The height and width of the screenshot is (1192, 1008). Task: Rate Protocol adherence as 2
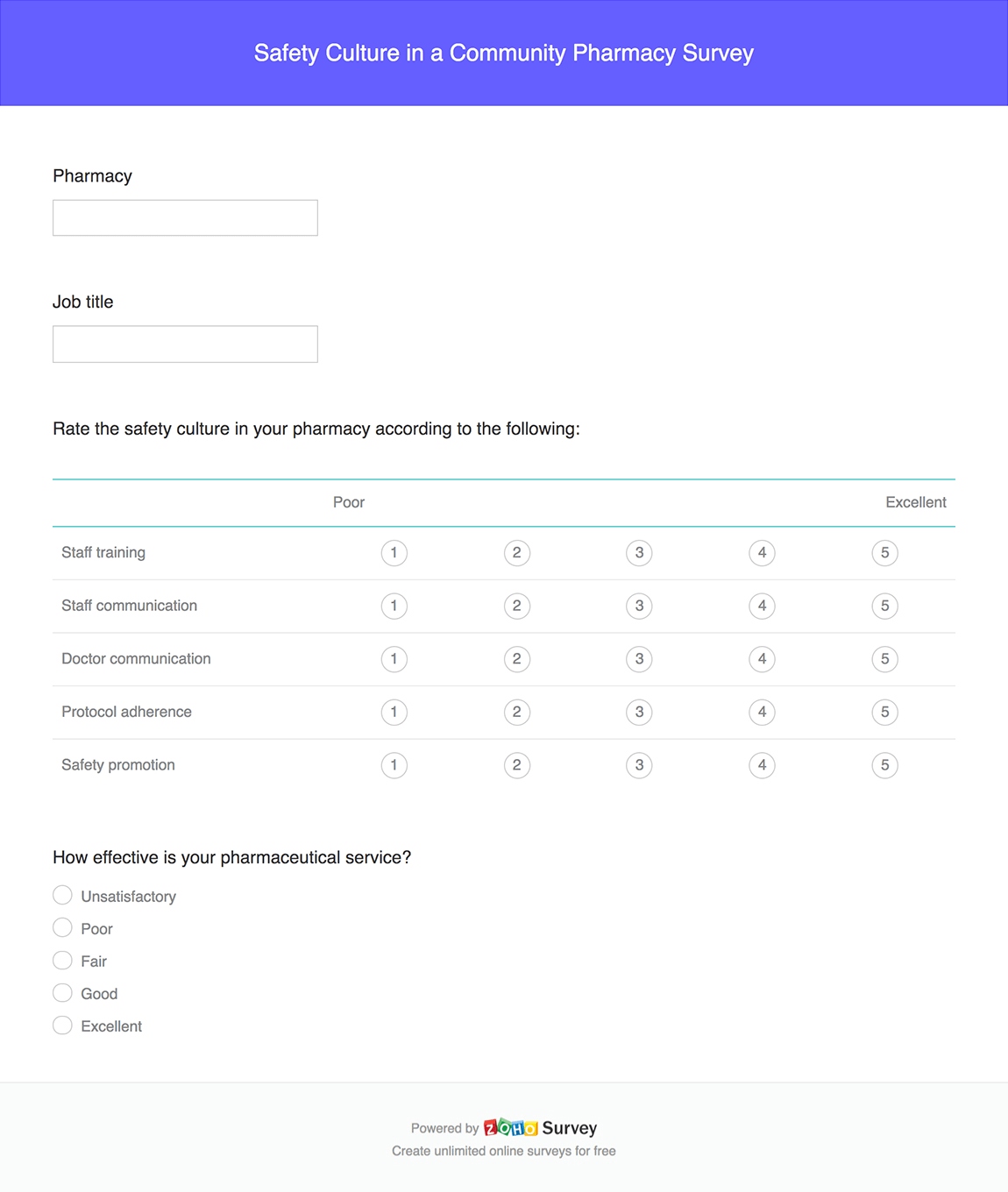(x=516, y=712)
